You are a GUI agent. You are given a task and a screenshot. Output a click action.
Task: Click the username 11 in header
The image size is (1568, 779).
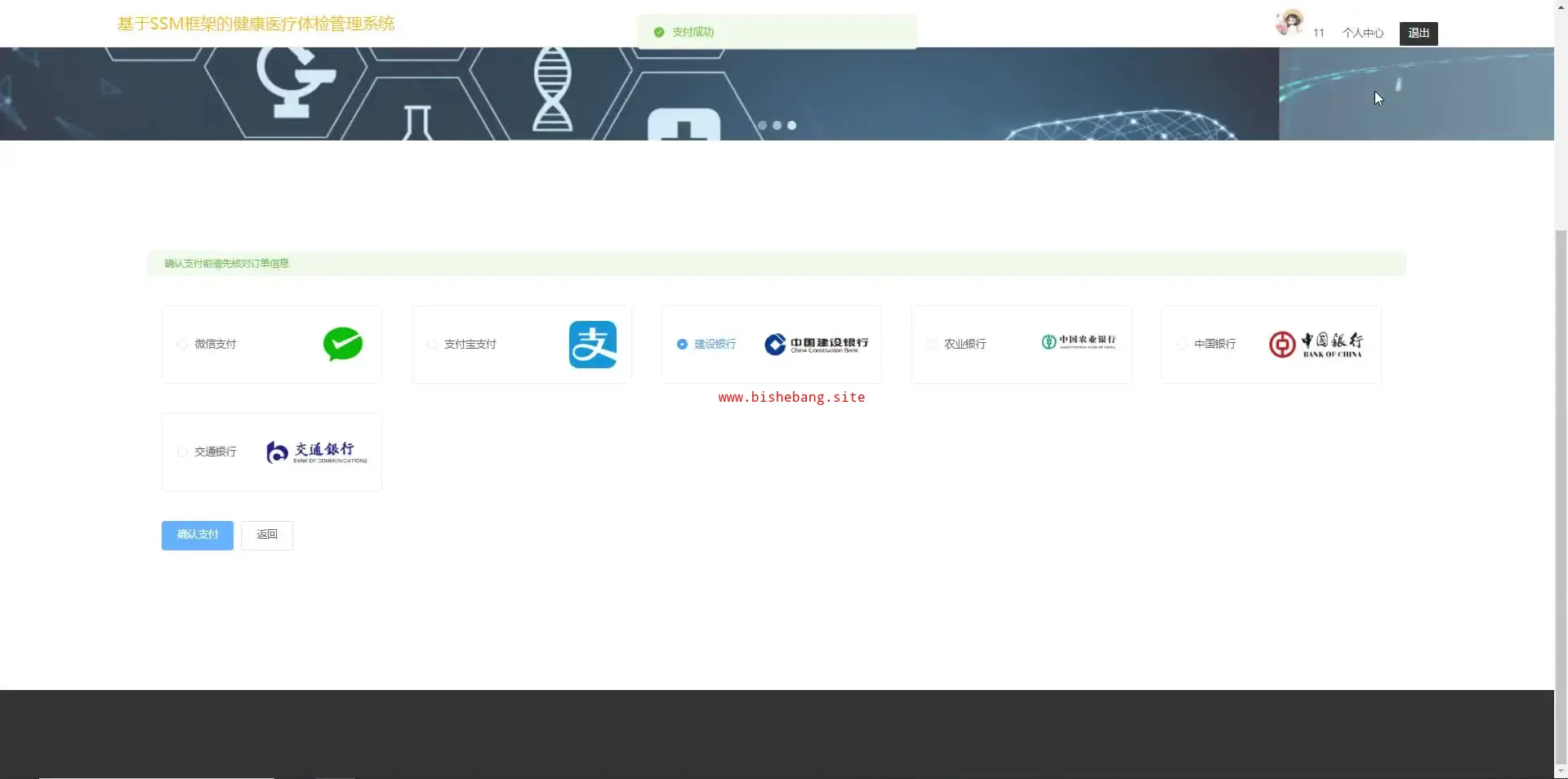coord(1318,33)
